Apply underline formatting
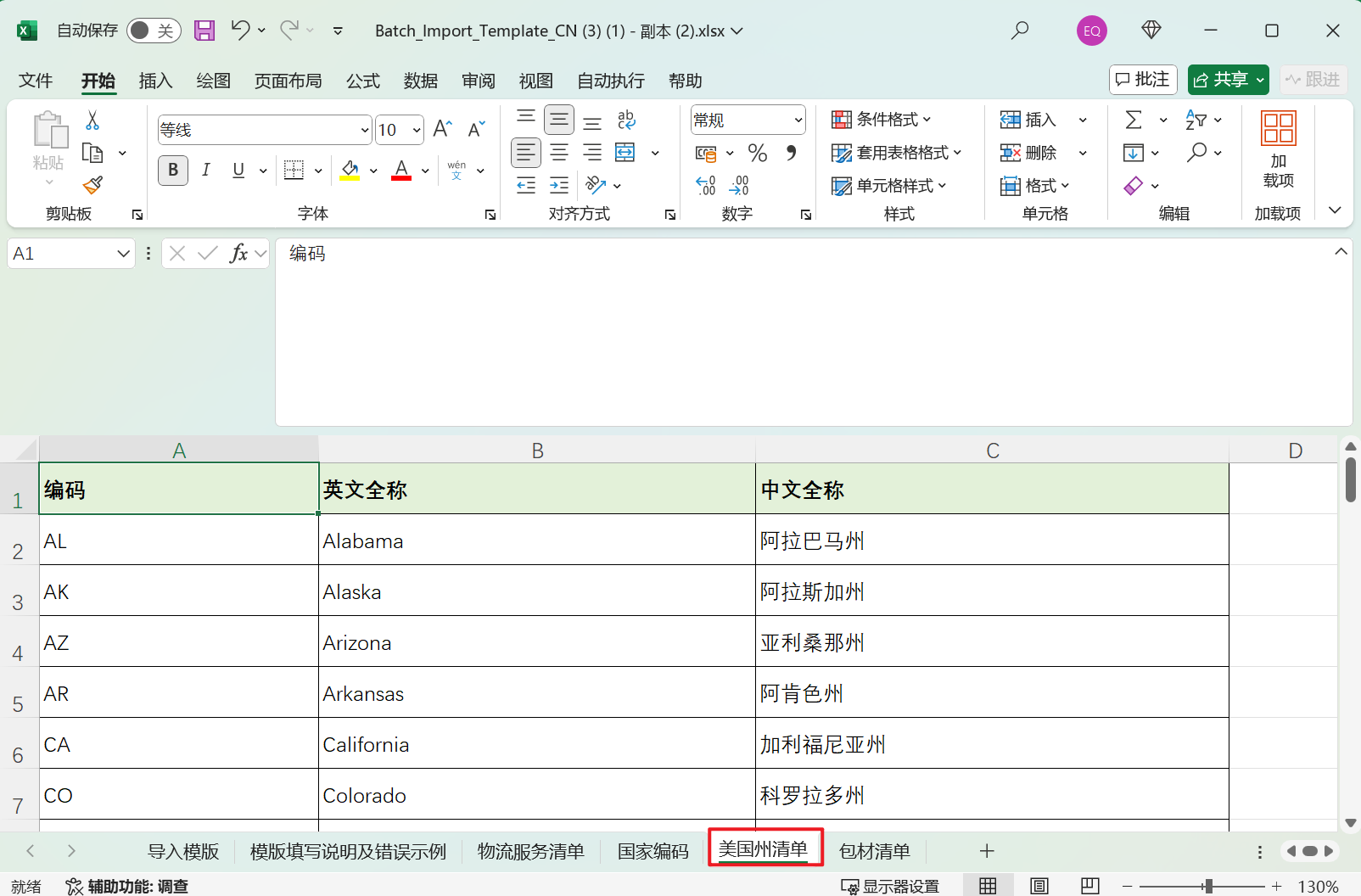Screen dimensions: 1361x896 click(238, 171)
